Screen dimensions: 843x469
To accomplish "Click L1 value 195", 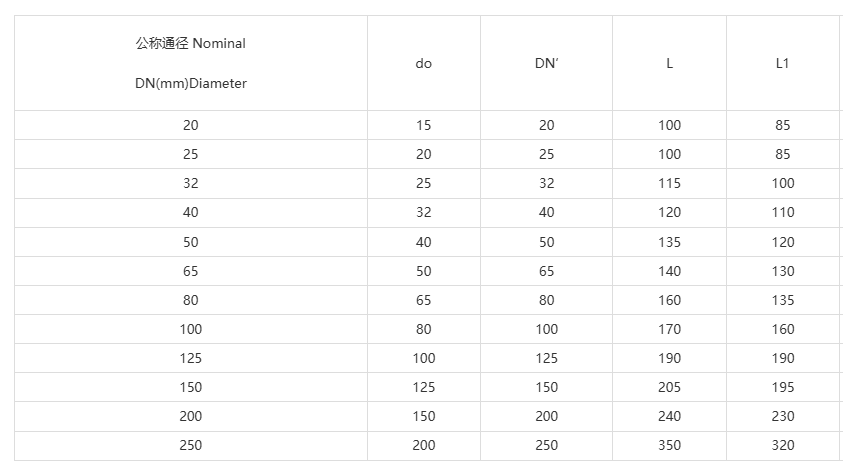I will tap(782, 387).
